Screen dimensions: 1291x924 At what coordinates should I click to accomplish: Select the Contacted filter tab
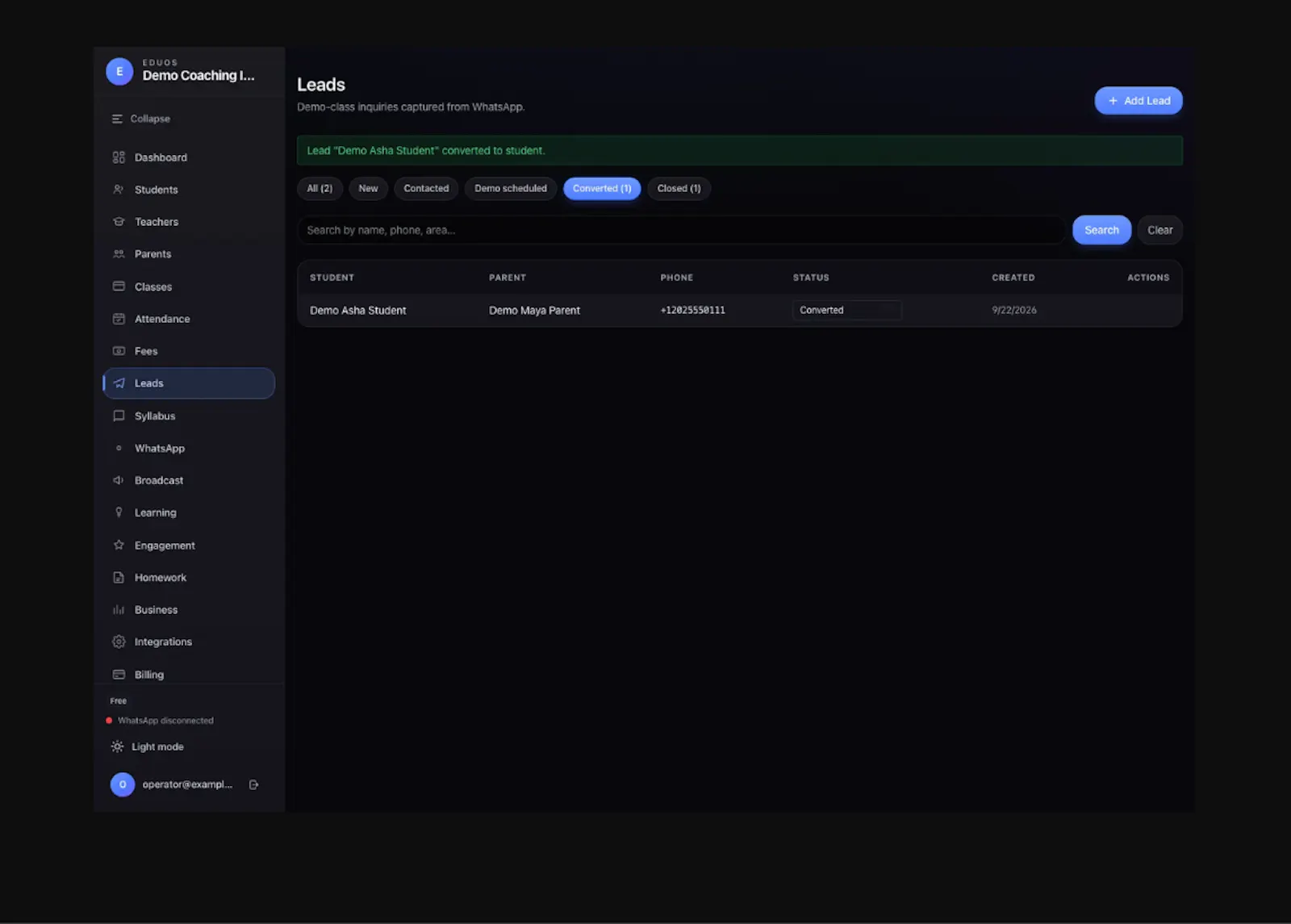click(426, 188)
